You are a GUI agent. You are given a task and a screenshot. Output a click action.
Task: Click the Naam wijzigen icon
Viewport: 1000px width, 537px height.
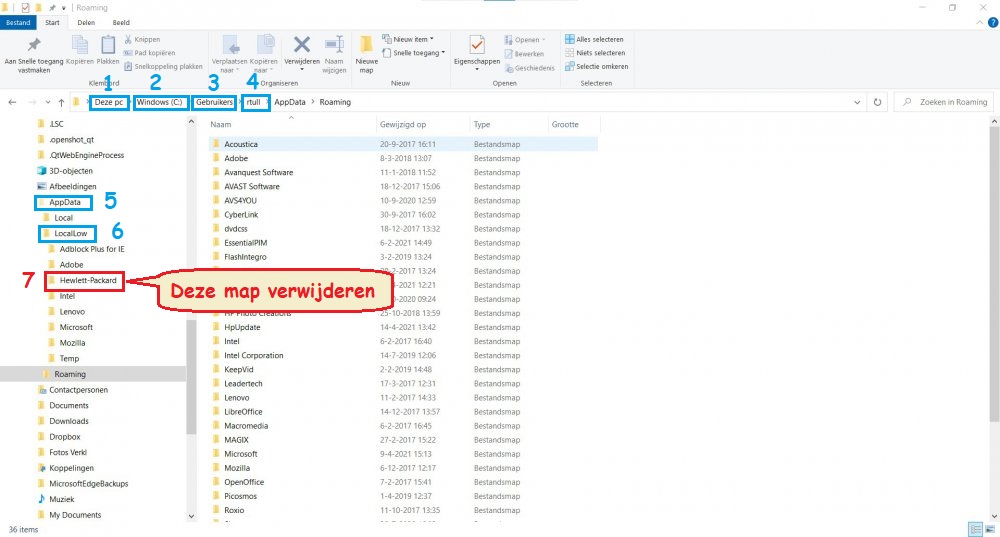[334, 46]
